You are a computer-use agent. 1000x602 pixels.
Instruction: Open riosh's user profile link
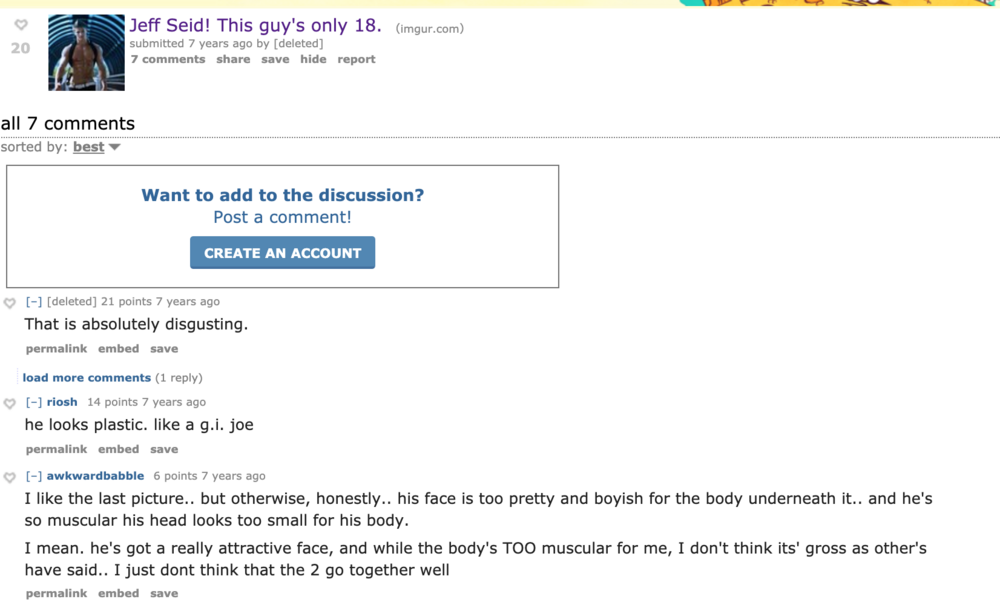point(62,402)
